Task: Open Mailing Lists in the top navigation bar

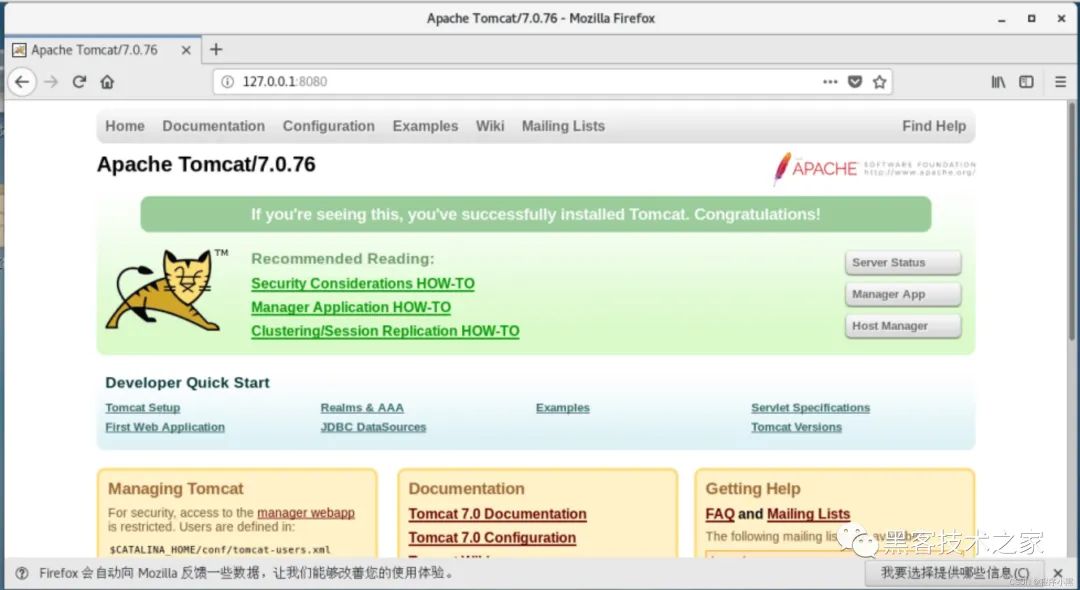Action: coord(563,126)
